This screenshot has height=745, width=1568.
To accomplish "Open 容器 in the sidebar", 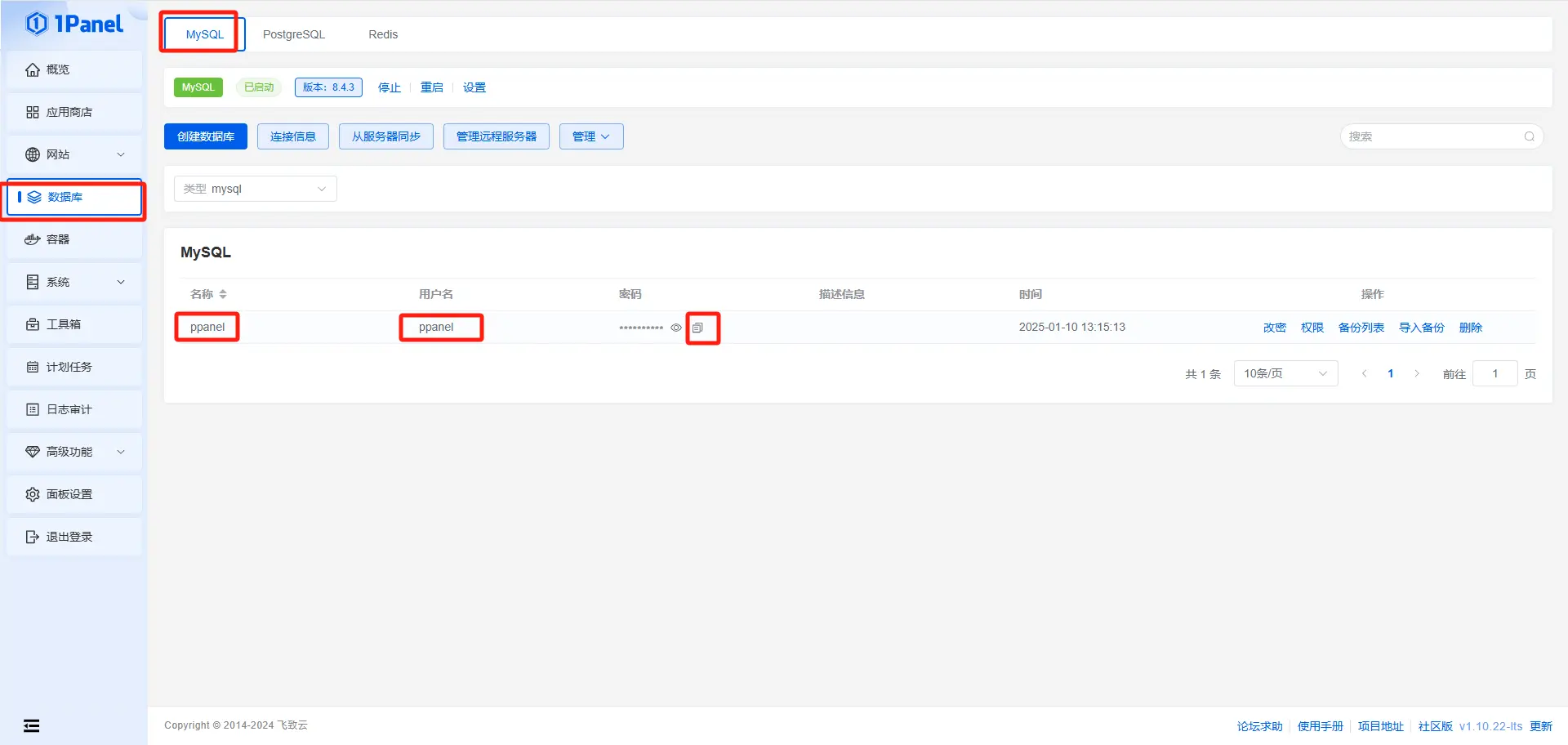I will point(74,239).
